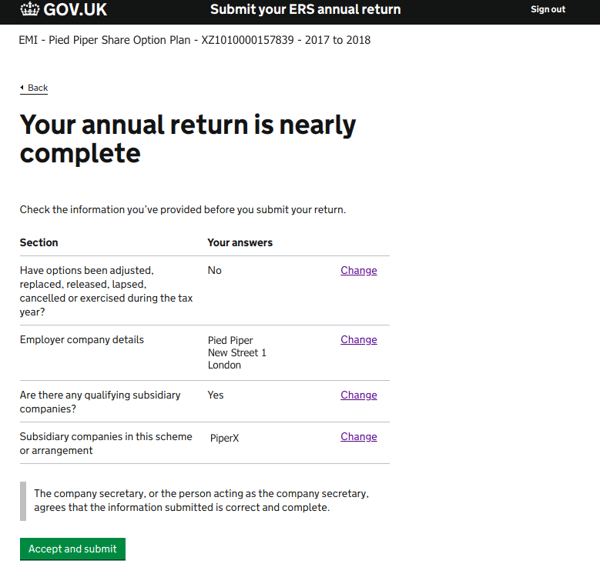Viewport: 600px width, 574px height.
Task: Click the Accept and submit button
Action: pyautogui.click(x=73, y=549)
